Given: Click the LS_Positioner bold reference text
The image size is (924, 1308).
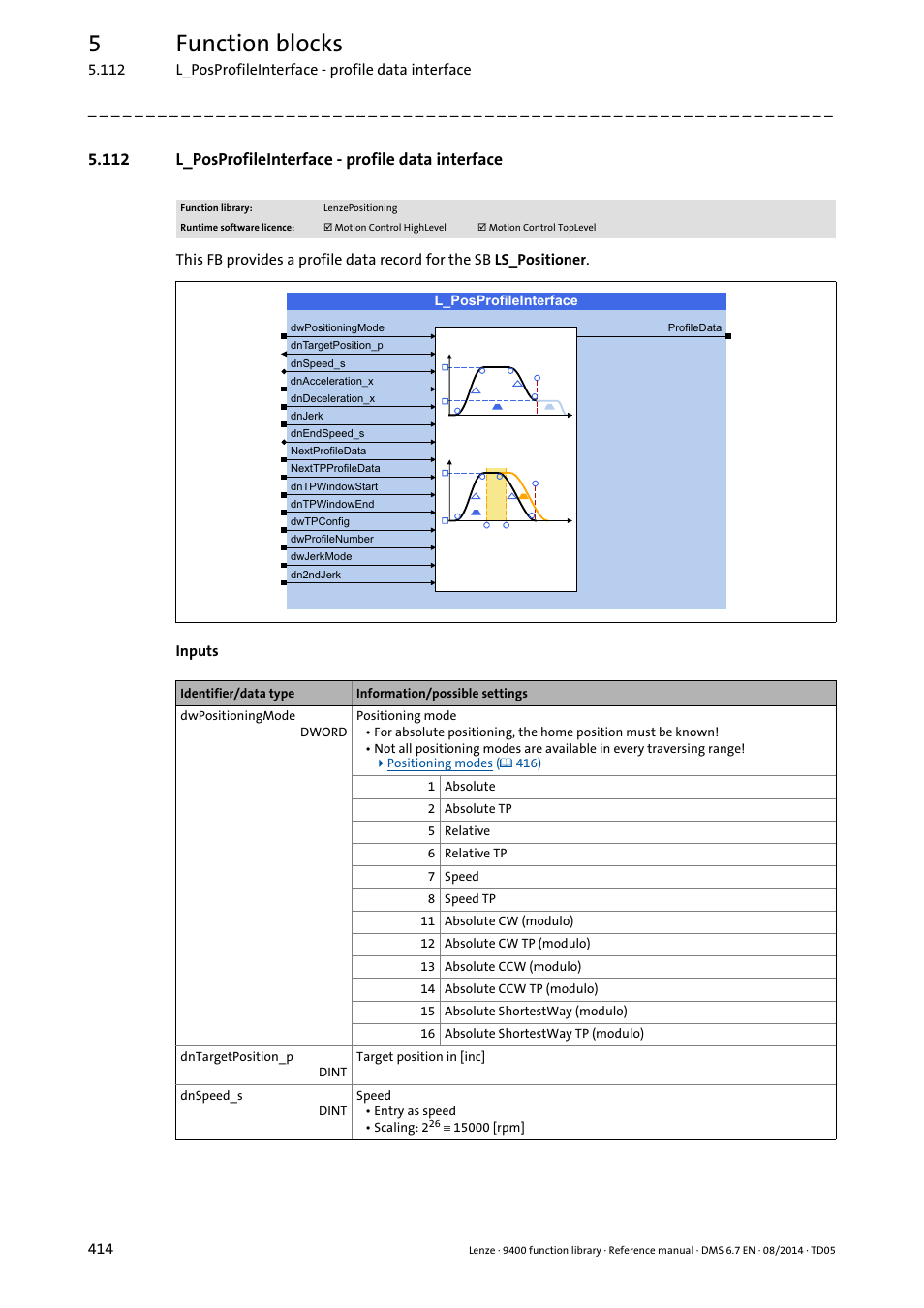Looking at the screenshot, I should 539,260.
